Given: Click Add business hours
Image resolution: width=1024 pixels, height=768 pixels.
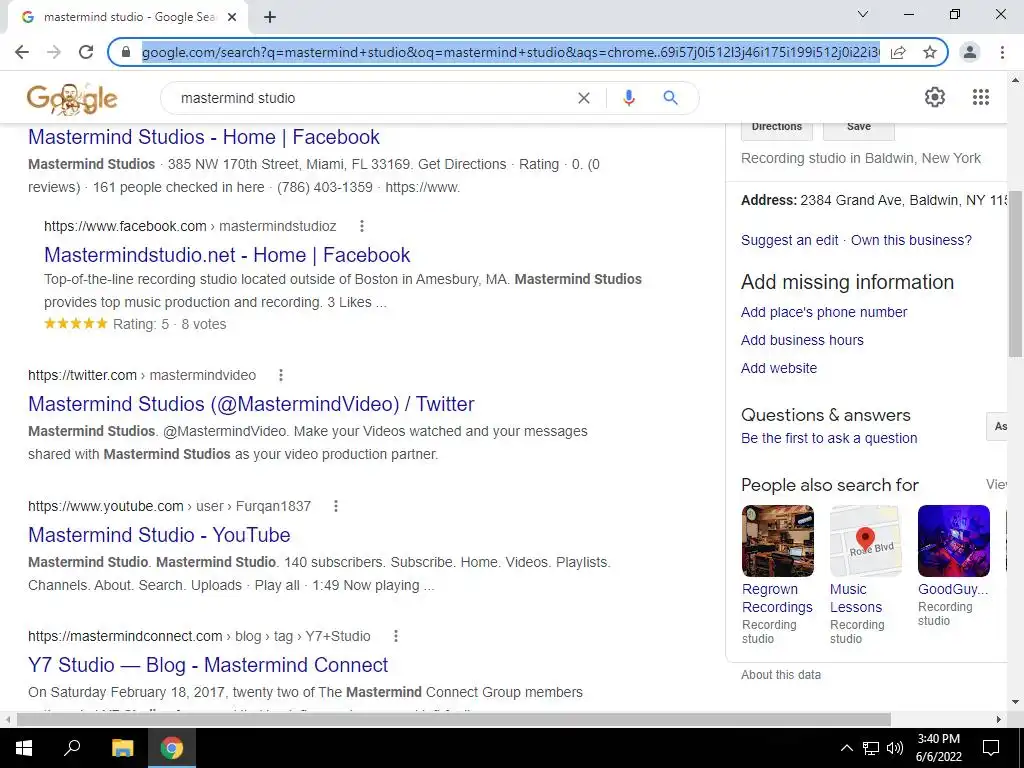Looking at the screenshot, I should coord(802,340).
